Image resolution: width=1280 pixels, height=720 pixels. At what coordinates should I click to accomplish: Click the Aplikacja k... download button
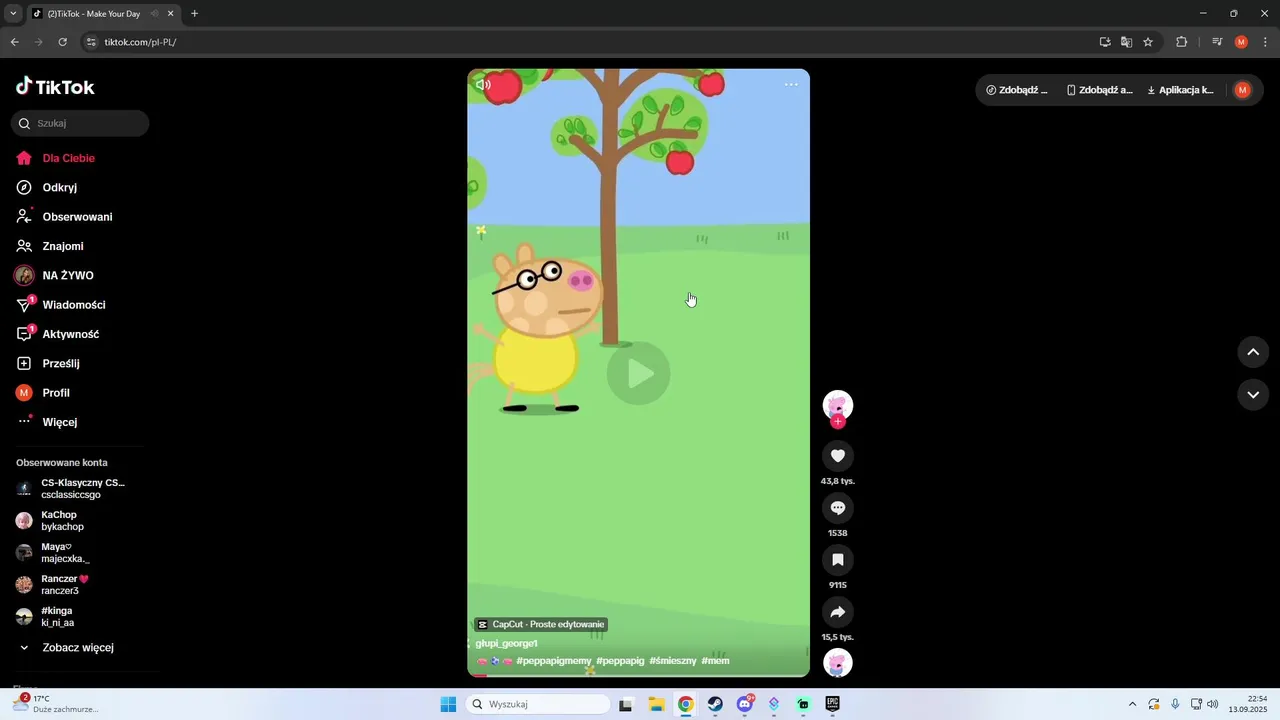click(1180, 90)
